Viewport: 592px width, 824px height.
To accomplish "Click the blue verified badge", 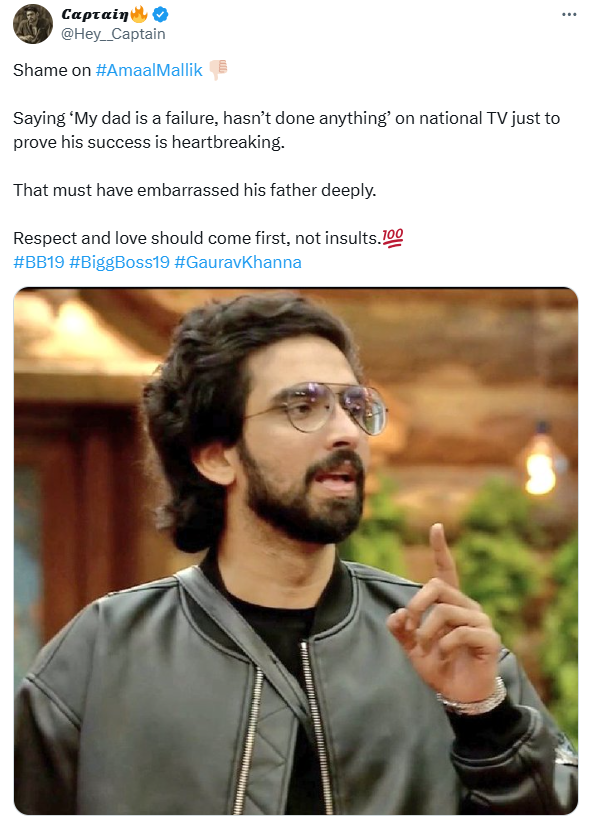I will [160, 15].
